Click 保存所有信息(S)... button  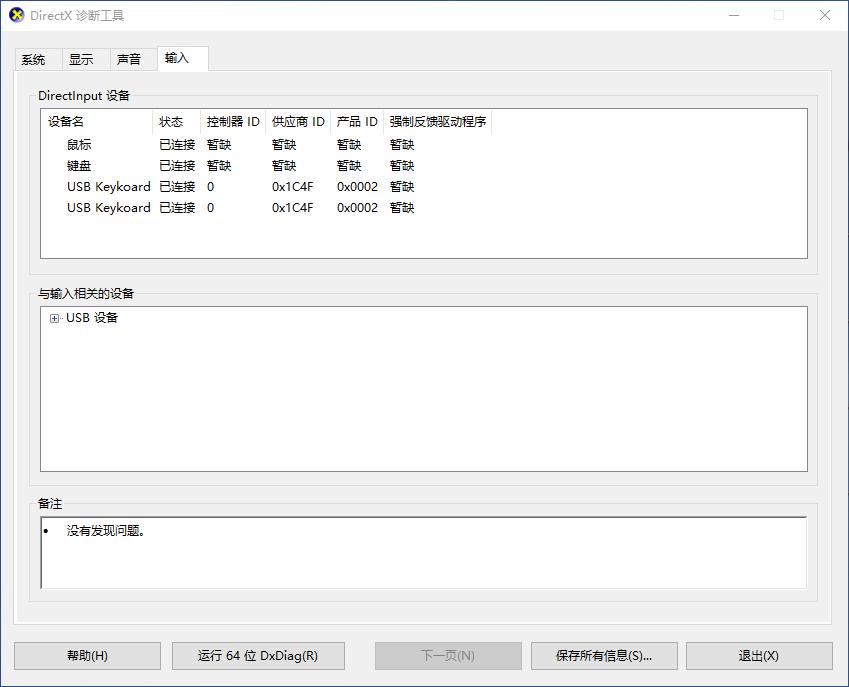[604, 656]
